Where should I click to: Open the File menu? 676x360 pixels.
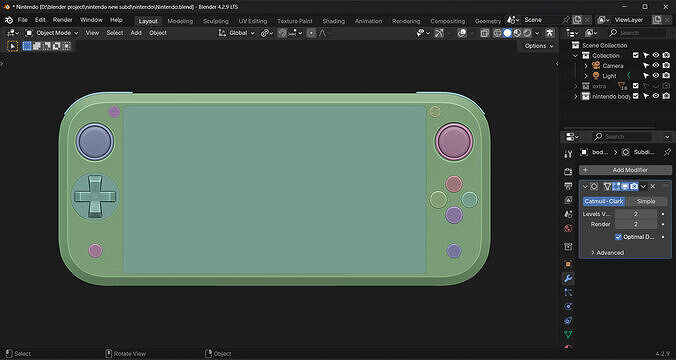22,20
